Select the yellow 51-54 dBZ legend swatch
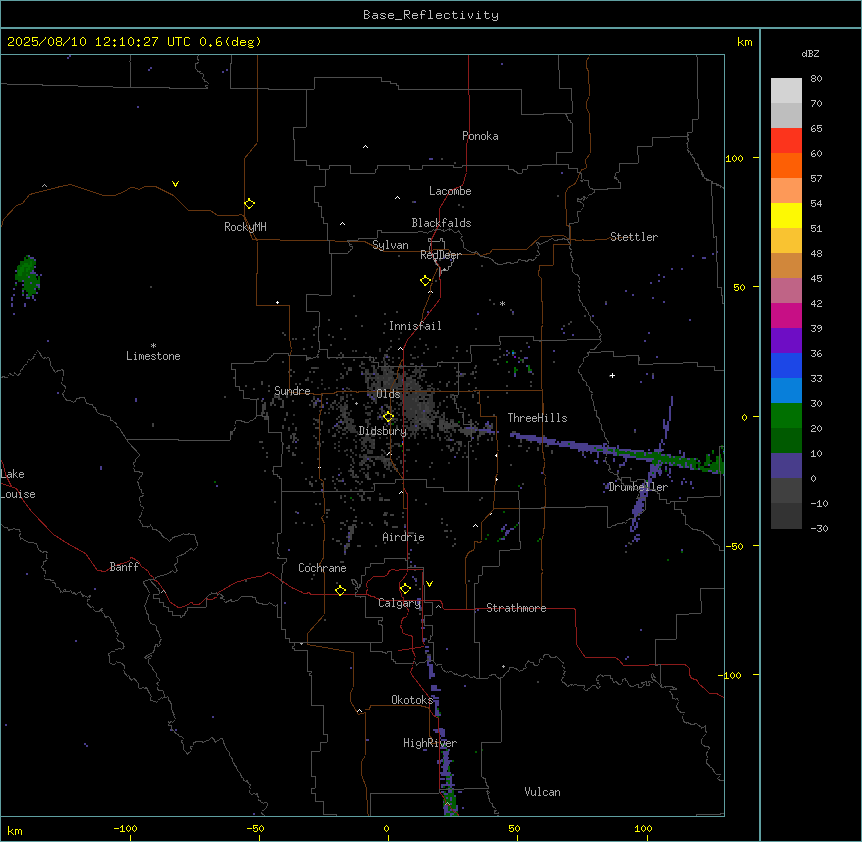 pyautogui.click(x=786, y=215)
